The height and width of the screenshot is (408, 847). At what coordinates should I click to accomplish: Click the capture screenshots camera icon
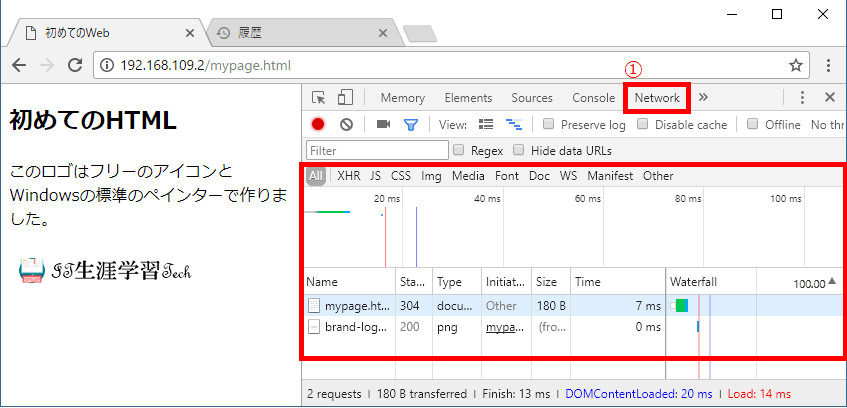click(x=384, y=124)
